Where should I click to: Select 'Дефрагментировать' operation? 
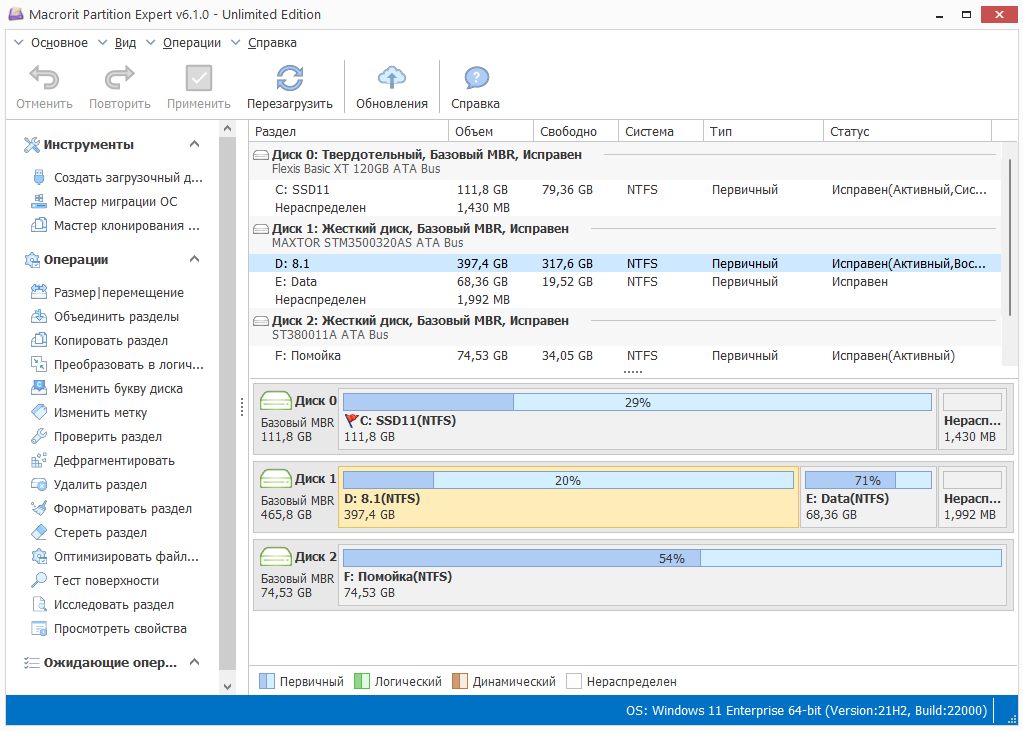103,461
